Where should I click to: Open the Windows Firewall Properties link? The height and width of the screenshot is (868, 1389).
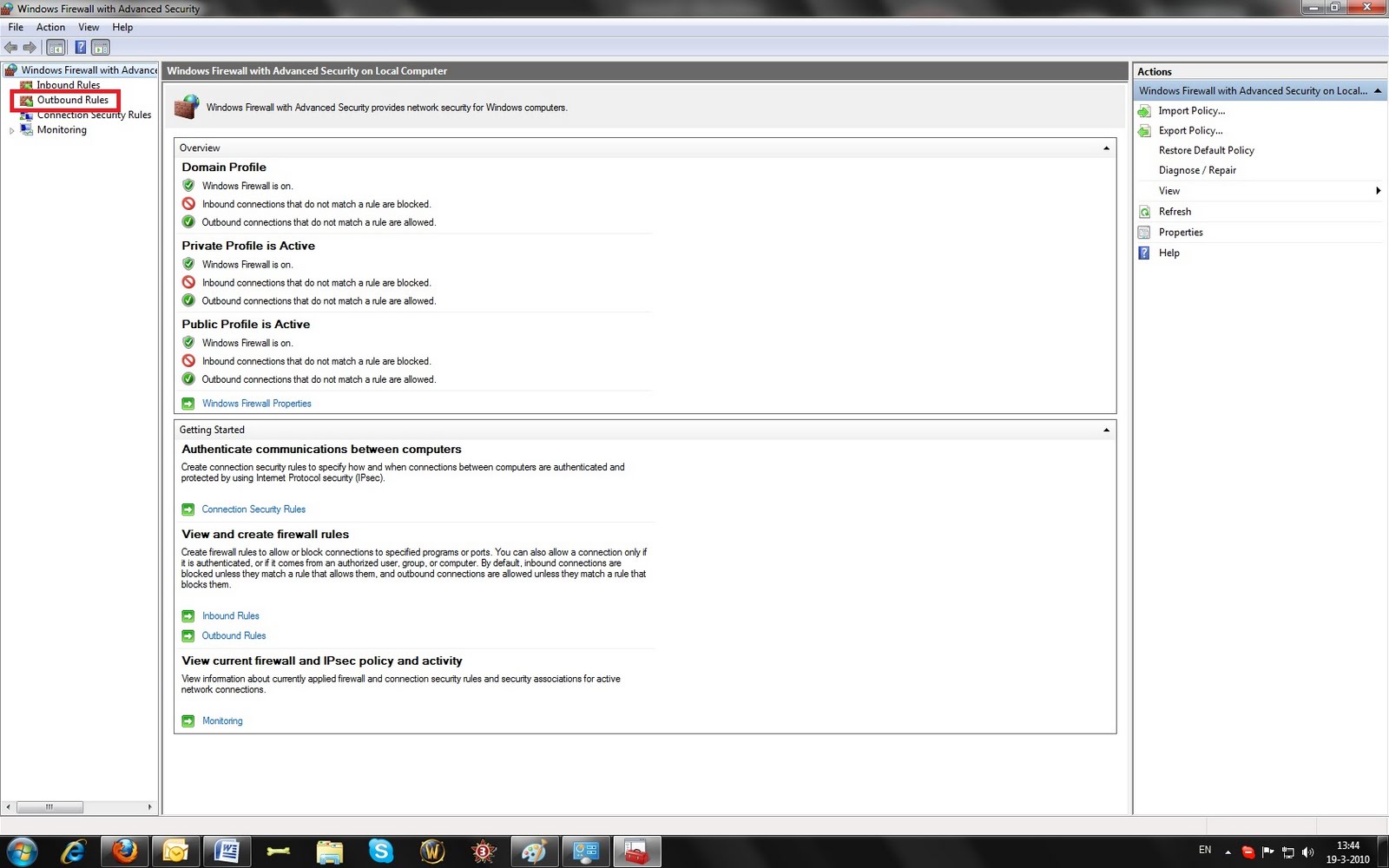256,404
